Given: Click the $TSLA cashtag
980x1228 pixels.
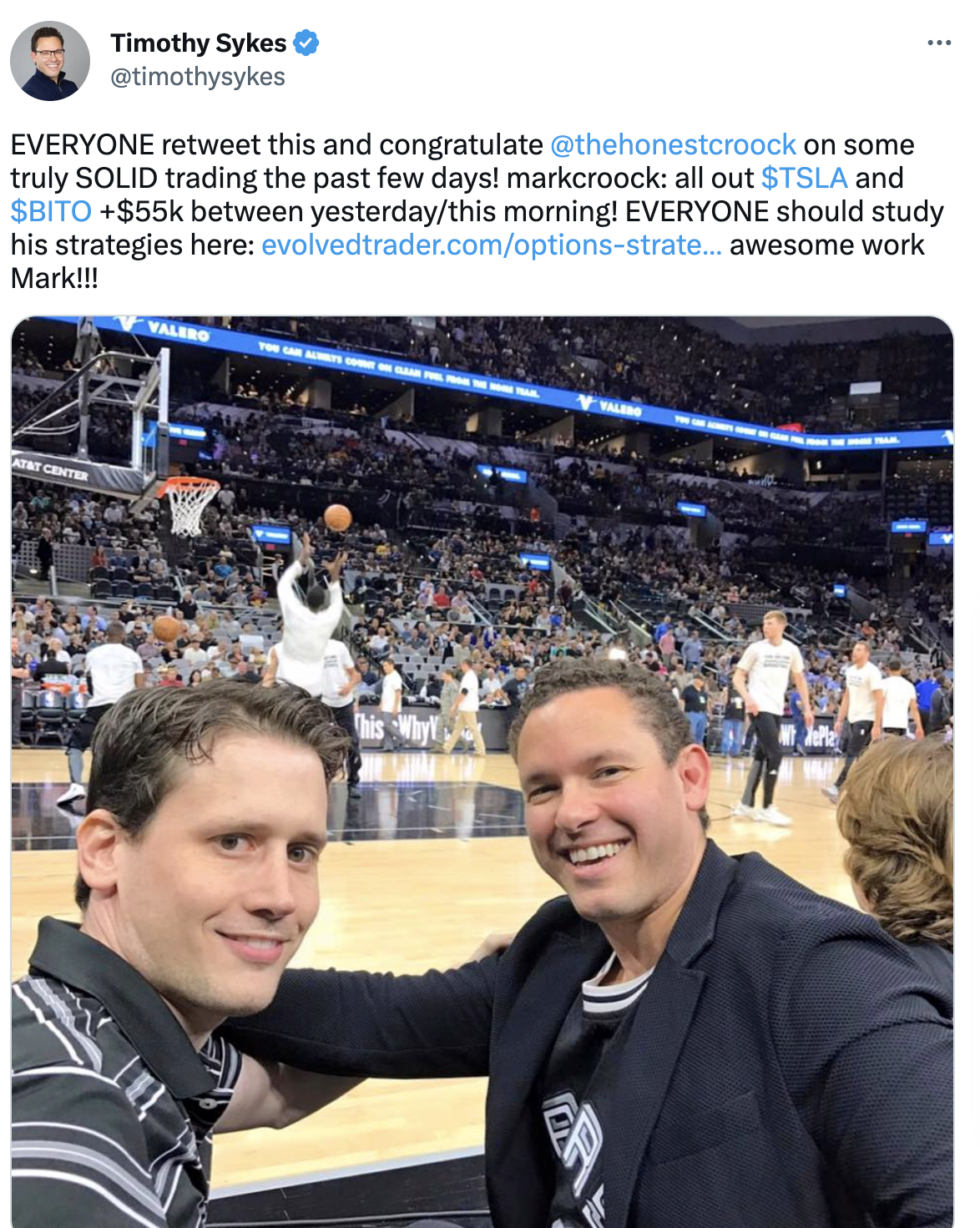Looking at the screenshot, I should 805,178.
